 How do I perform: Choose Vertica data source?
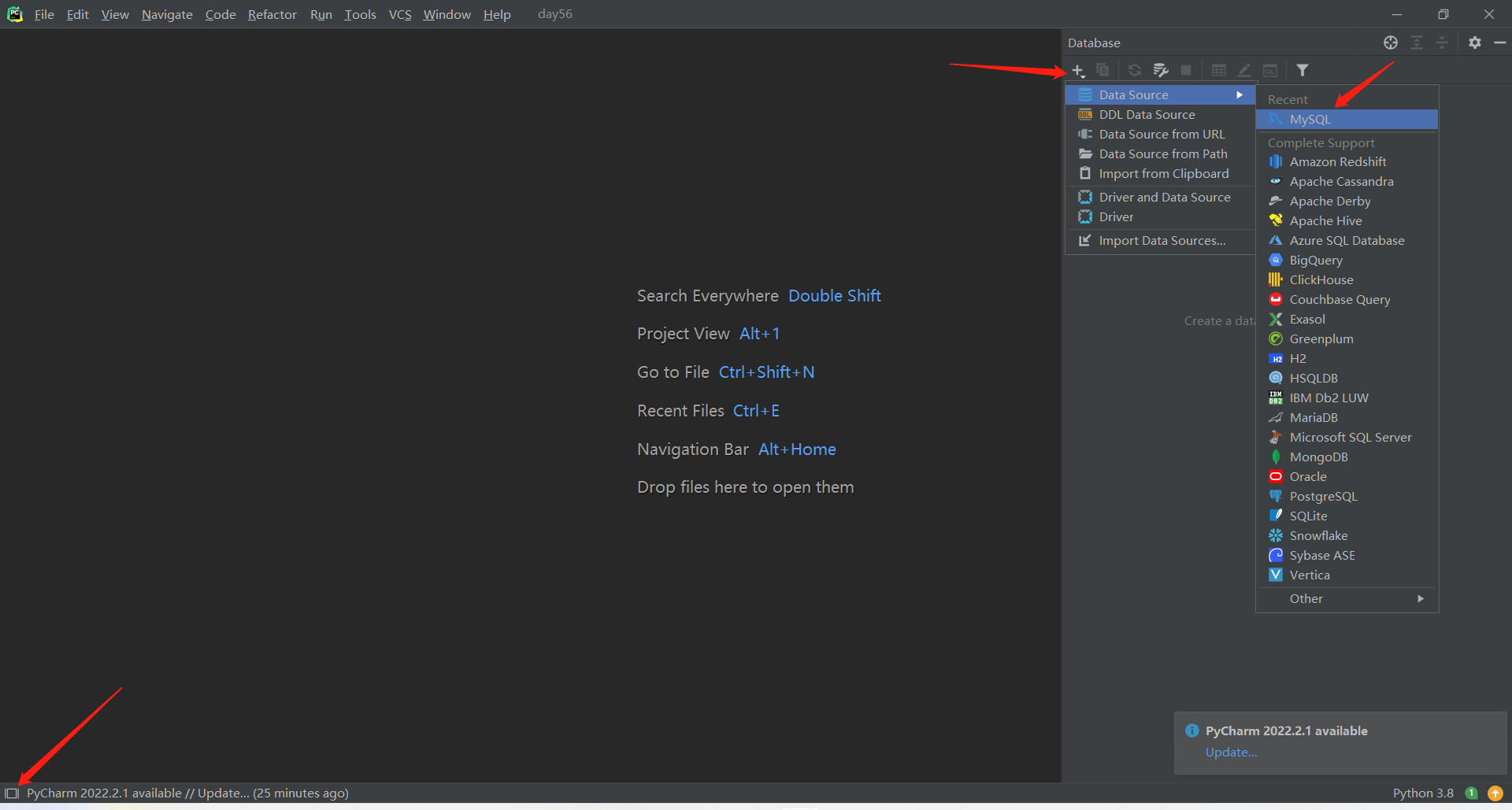1347,575
